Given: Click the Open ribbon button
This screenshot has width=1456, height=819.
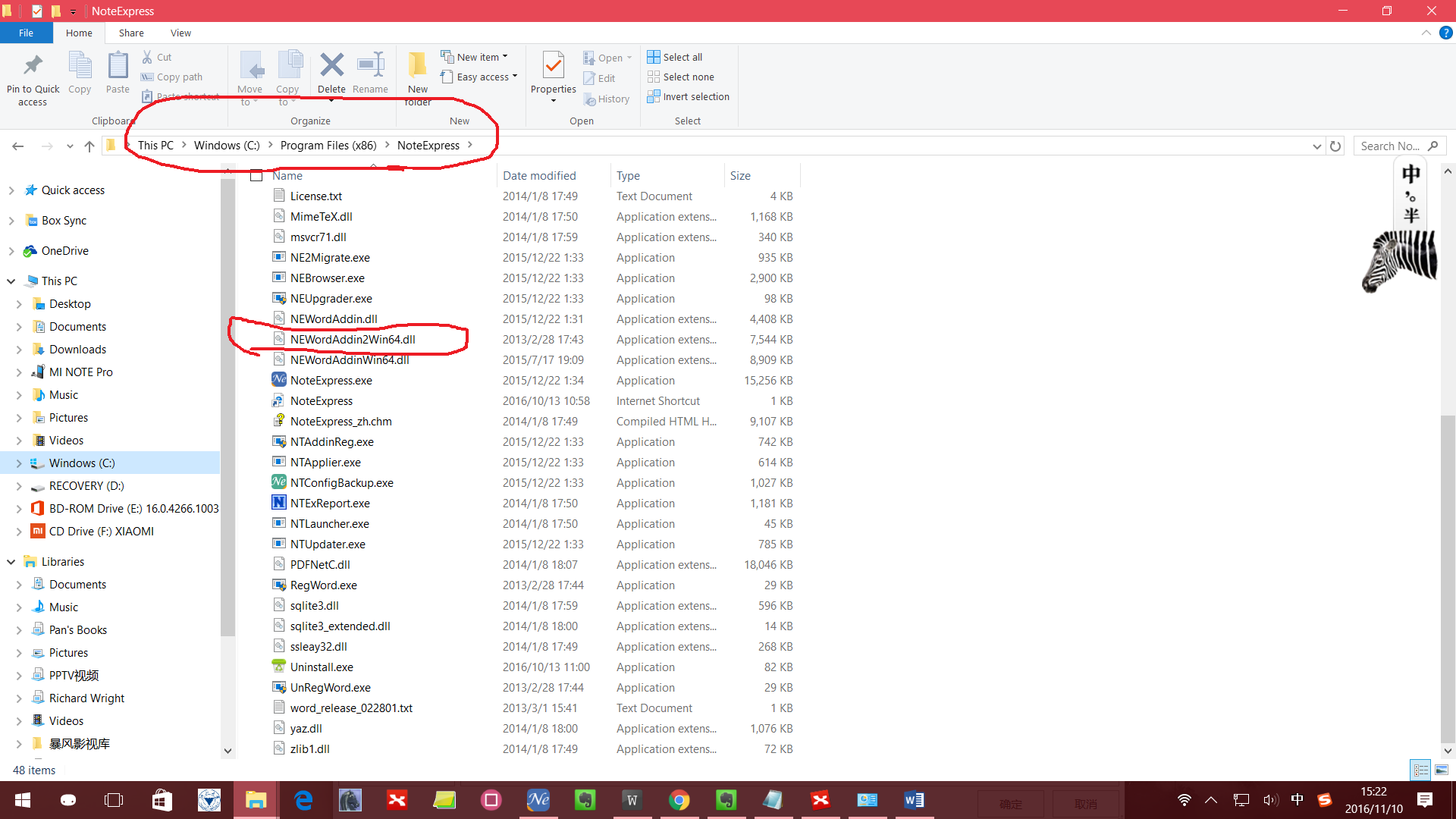Looking at the screenshot, I should (x=607, y=58).
